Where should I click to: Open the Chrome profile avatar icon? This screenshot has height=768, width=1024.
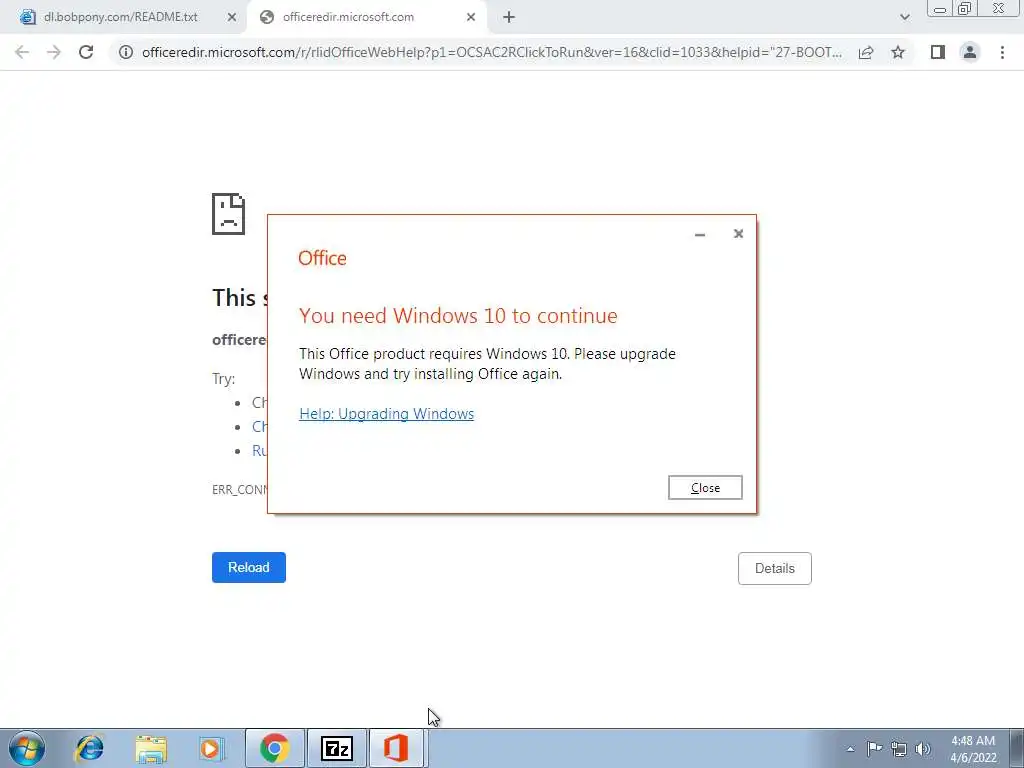(970, 52)
